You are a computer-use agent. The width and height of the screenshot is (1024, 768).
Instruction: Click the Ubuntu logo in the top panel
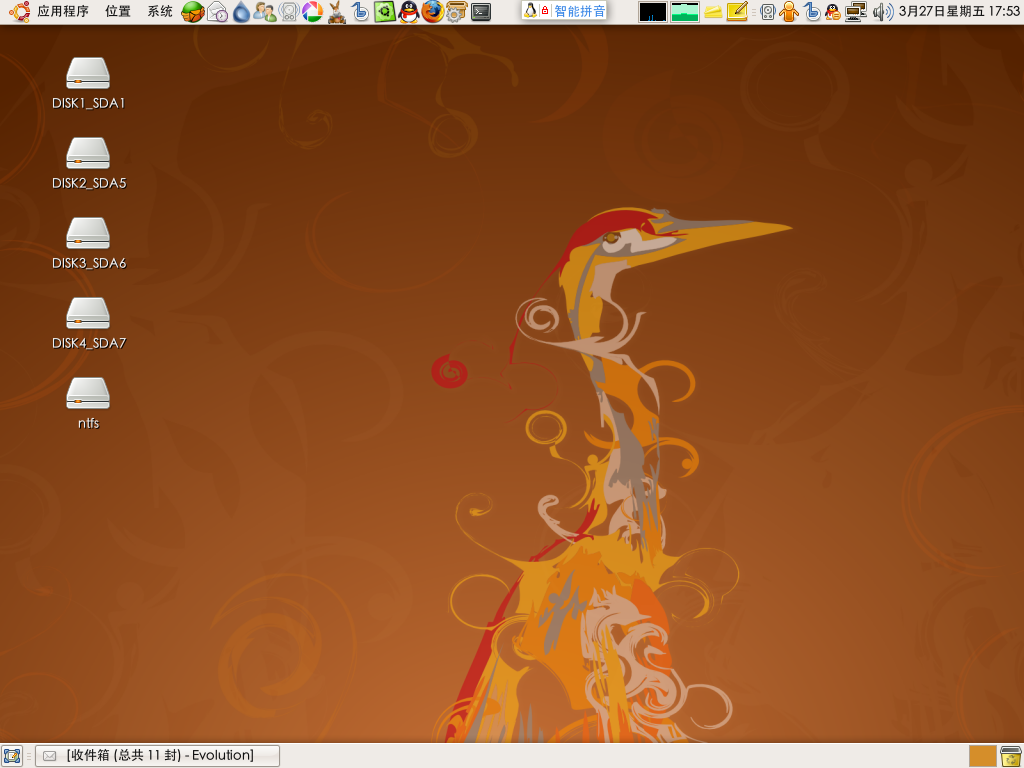[19, 11]
